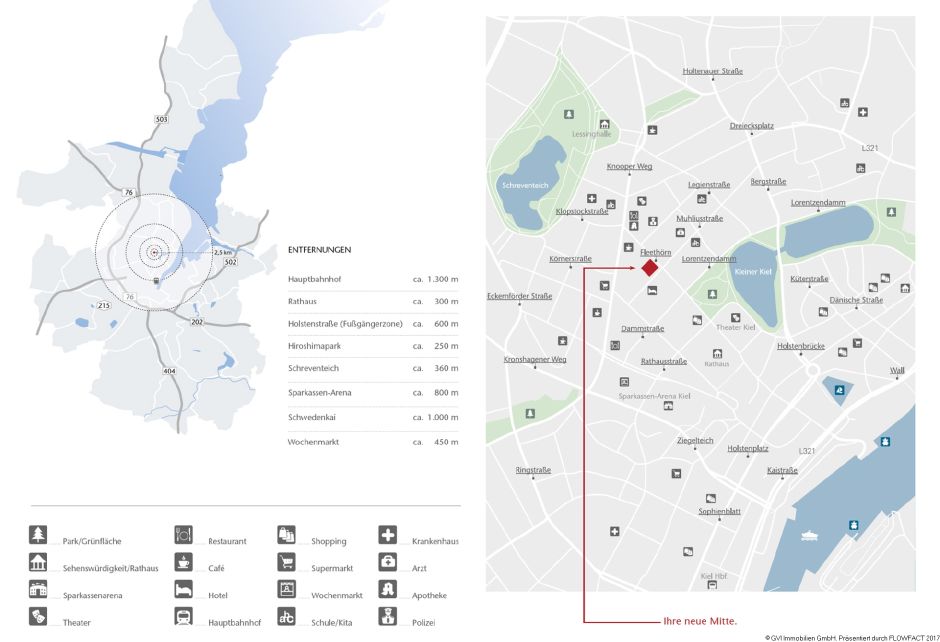Screen dimensions: 940x642
Task: Select the Sophienblatt street label
Action: pyautogui.click(x=719, y=511)
